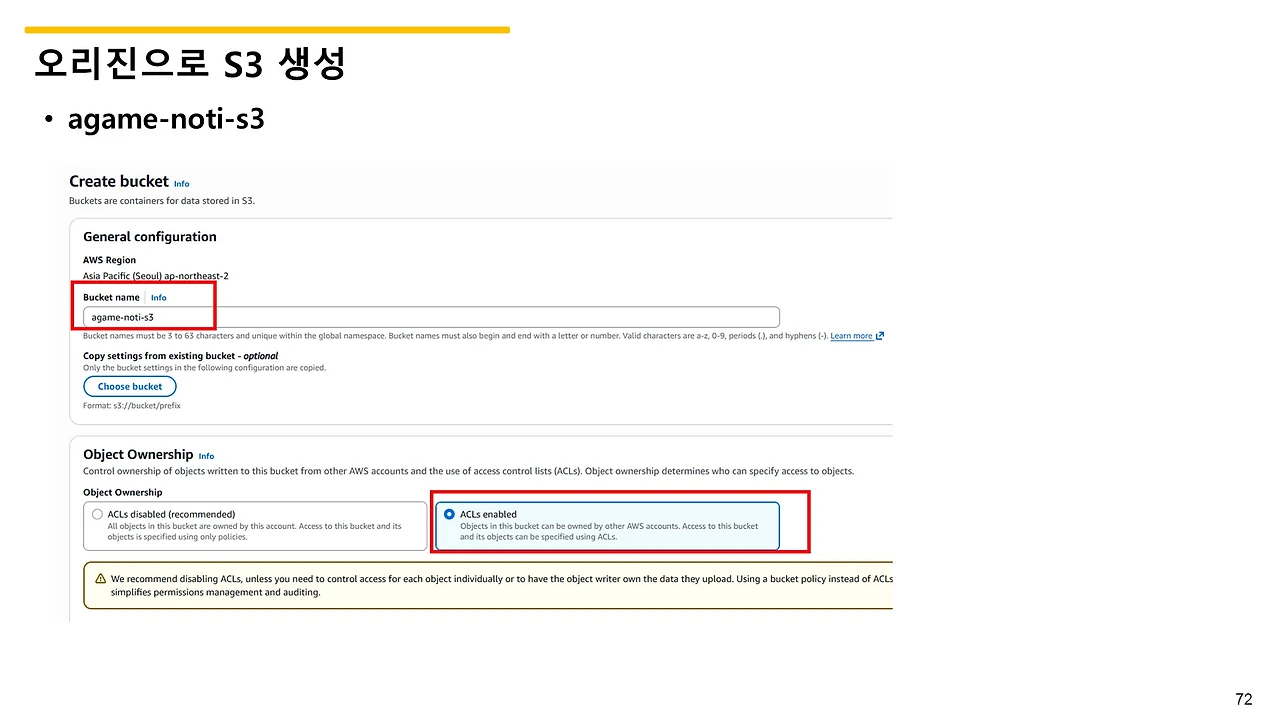The width and height of the screenshot is (1280, 720).
Task: Click the bullet text 'agame-noti-s3' on the slide
Action: (x=166, y=119)
